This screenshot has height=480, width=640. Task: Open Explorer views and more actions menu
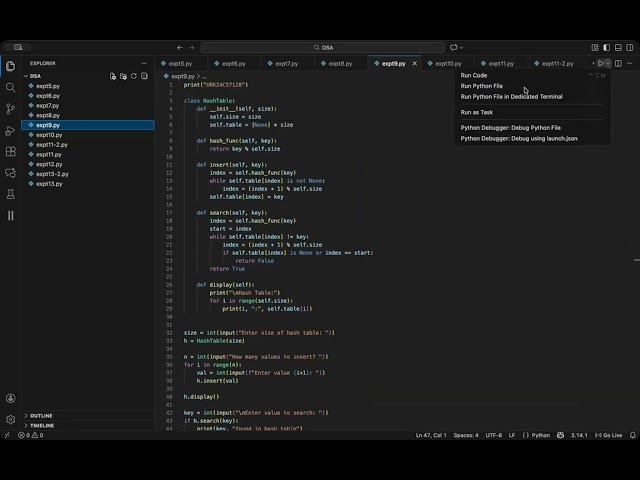tap(144, 63)
